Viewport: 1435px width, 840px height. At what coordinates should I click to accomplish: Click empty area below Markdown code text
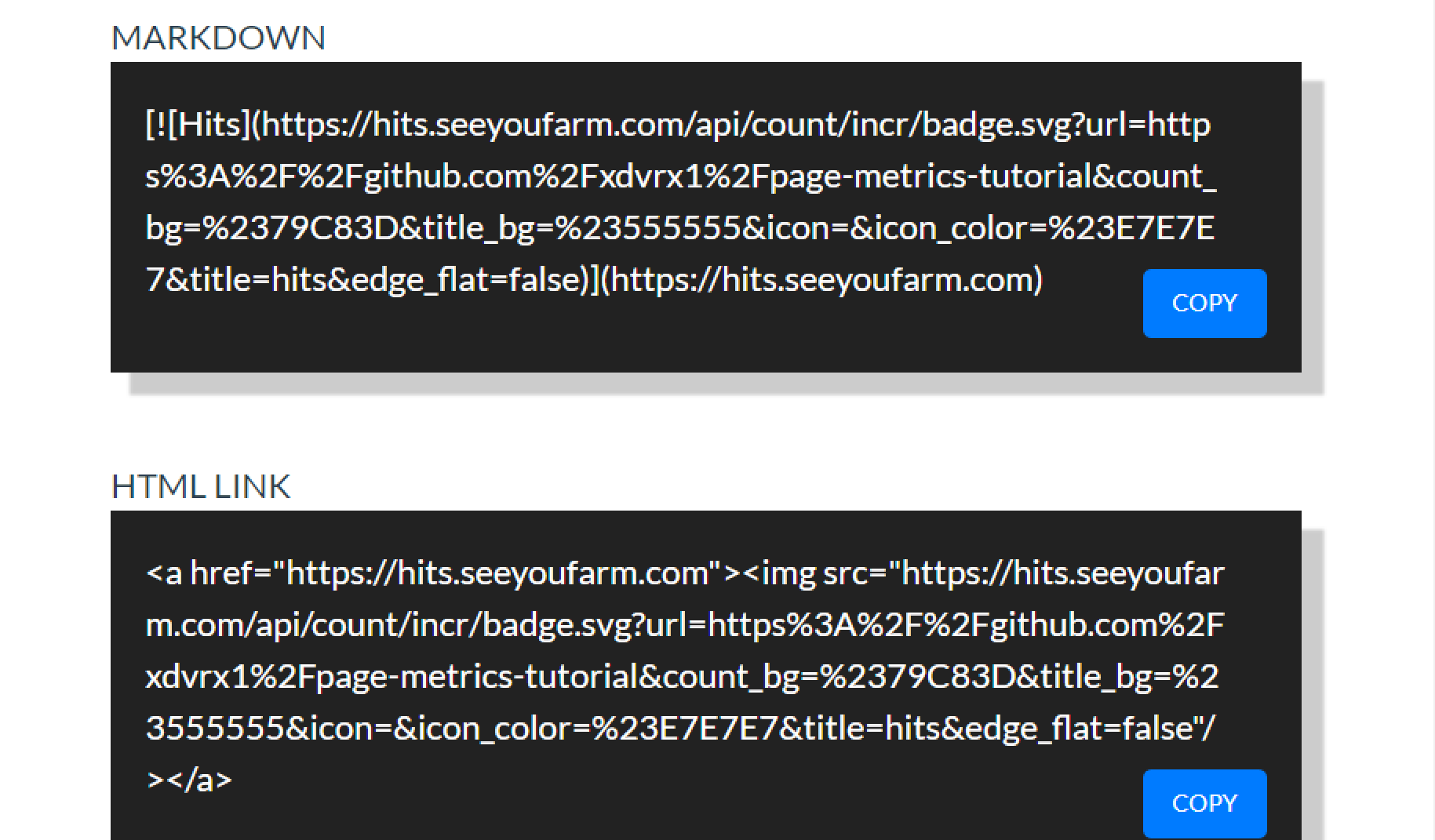[x=628, y=337]
